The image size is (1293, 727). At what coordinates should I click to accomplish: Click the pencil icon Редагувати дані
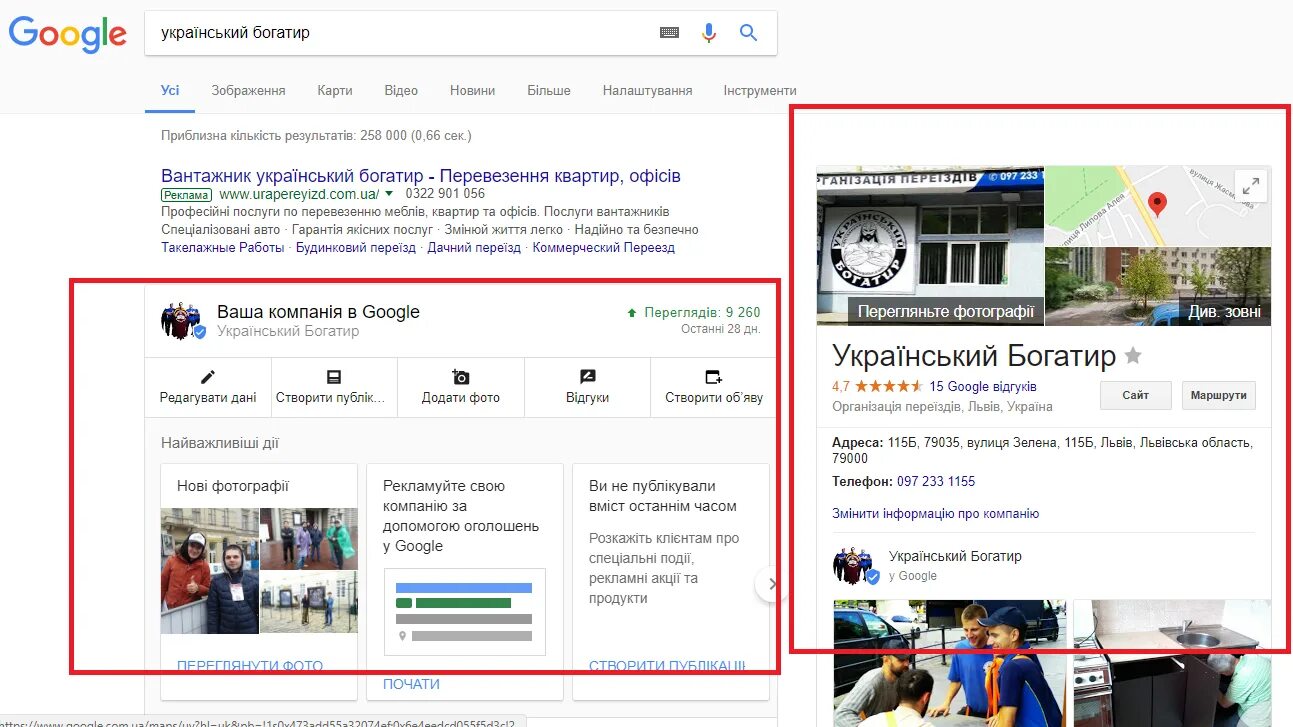tap(208, 377)
